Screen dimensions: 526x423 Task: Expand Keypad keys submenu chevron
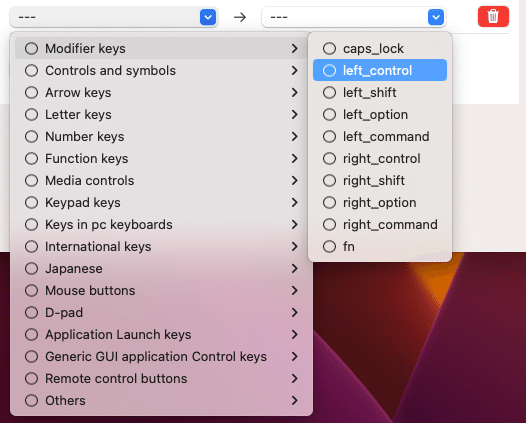(295, 203)
